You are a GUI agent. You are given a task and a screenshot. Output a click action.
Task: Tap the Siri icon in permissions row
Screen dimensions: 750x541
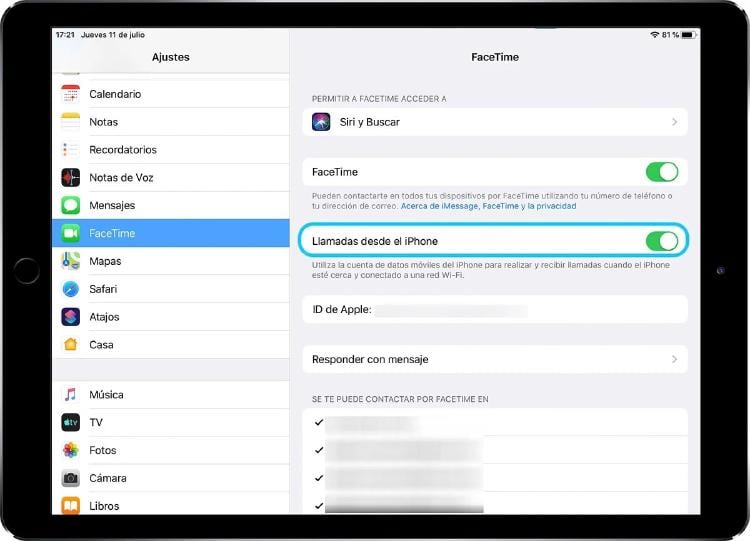pyautogui.click(x=321, y=122)
